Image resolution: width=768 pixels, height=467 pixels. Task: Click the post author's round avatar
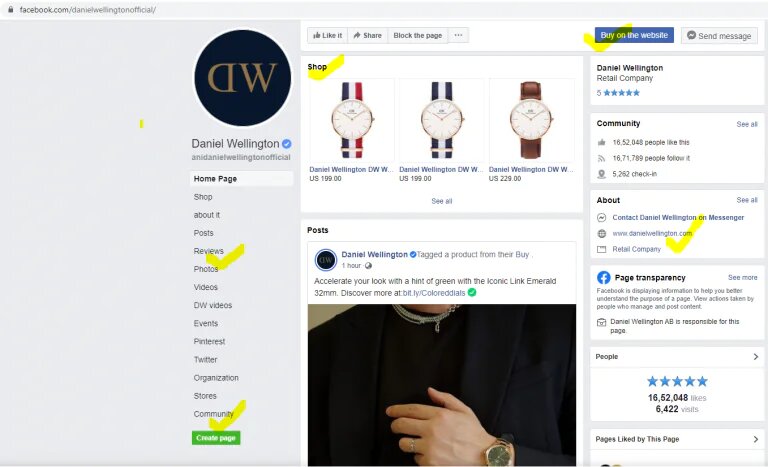click(x=326, y=260)
